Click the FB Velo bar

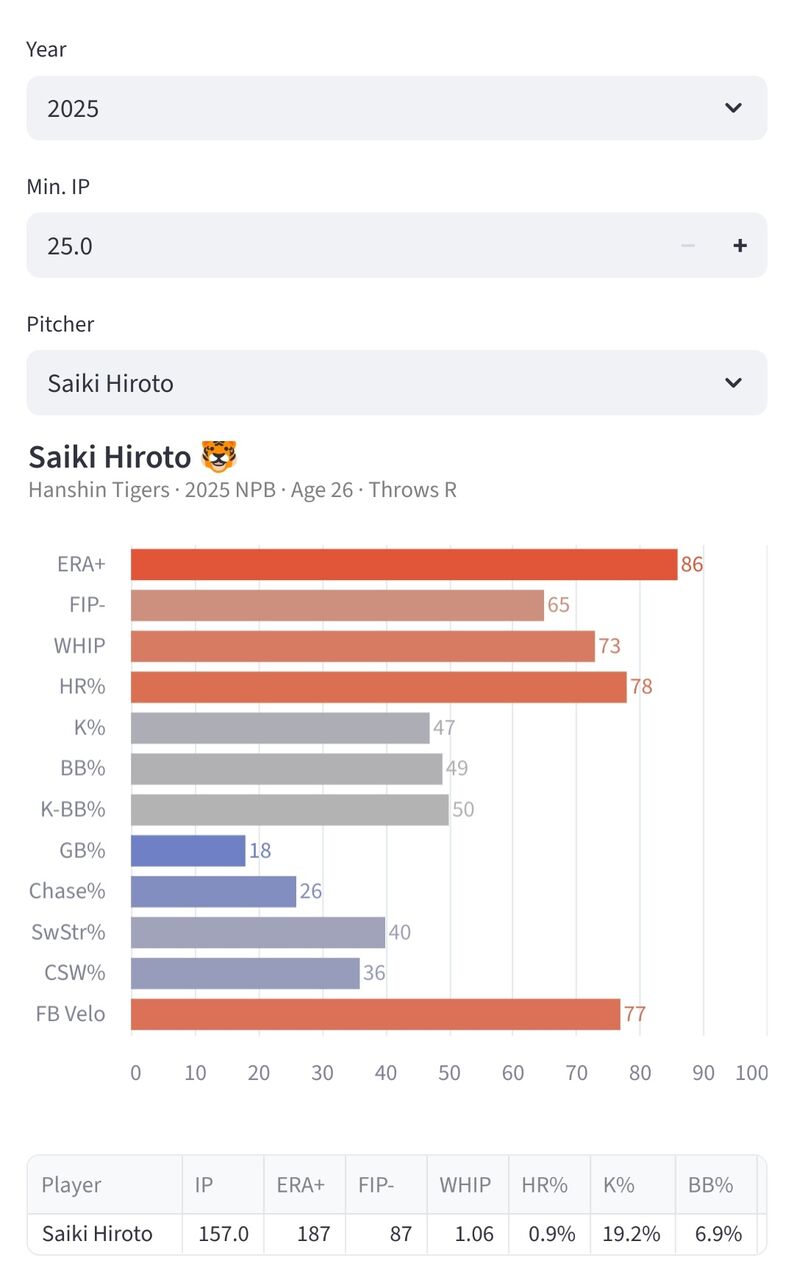coord(375,1014)
